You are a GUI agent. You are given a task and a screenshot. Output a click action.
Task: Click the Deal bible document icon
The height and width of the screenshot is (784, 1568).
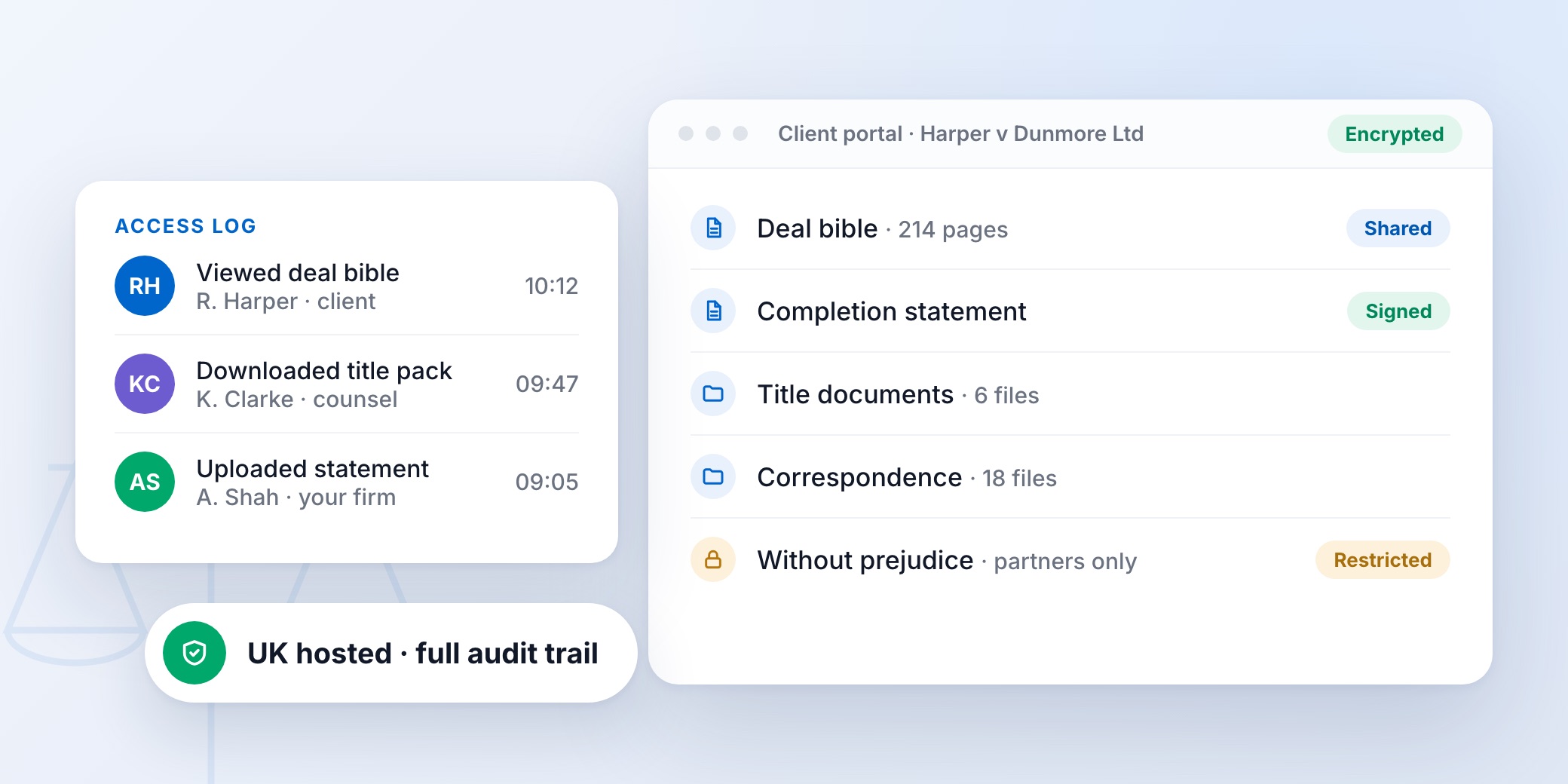click(713, 228)
